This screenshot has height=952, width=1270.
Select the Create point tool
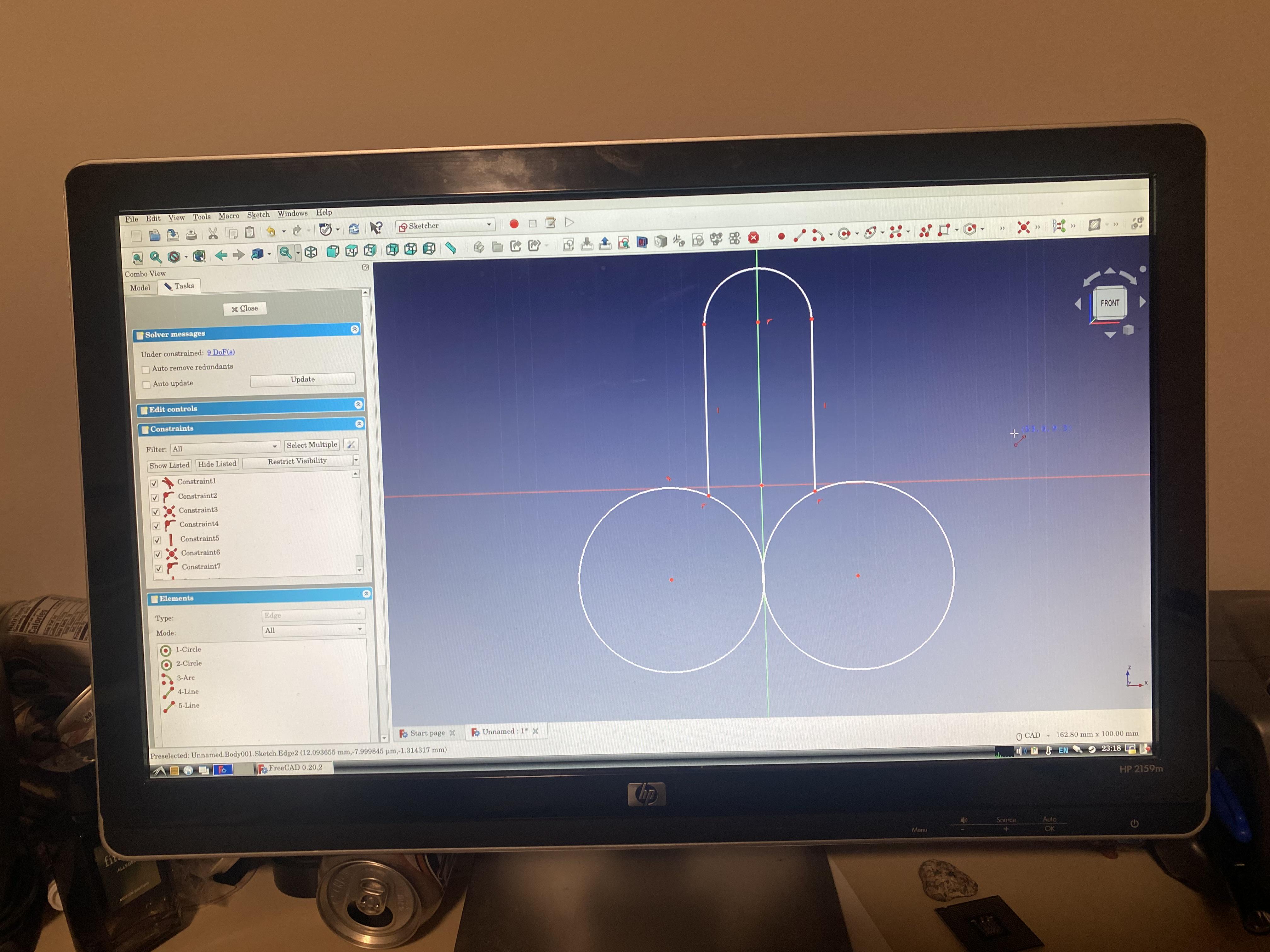781,236
